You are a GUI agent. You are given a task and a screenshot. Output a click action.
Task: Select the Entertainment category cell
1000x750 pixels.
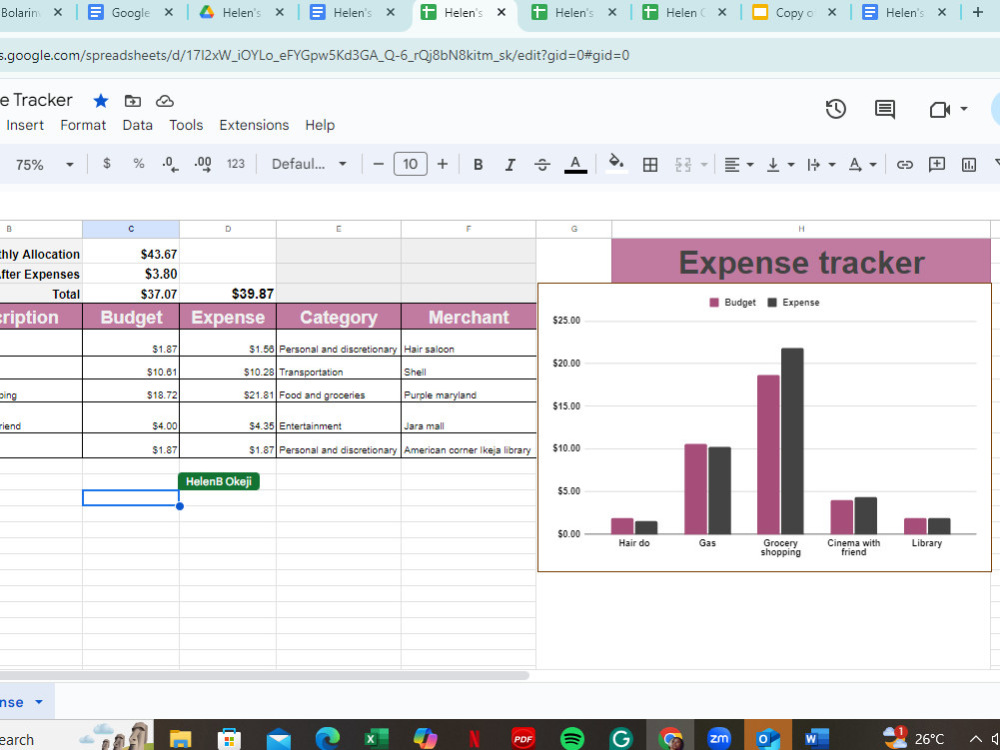338,418
